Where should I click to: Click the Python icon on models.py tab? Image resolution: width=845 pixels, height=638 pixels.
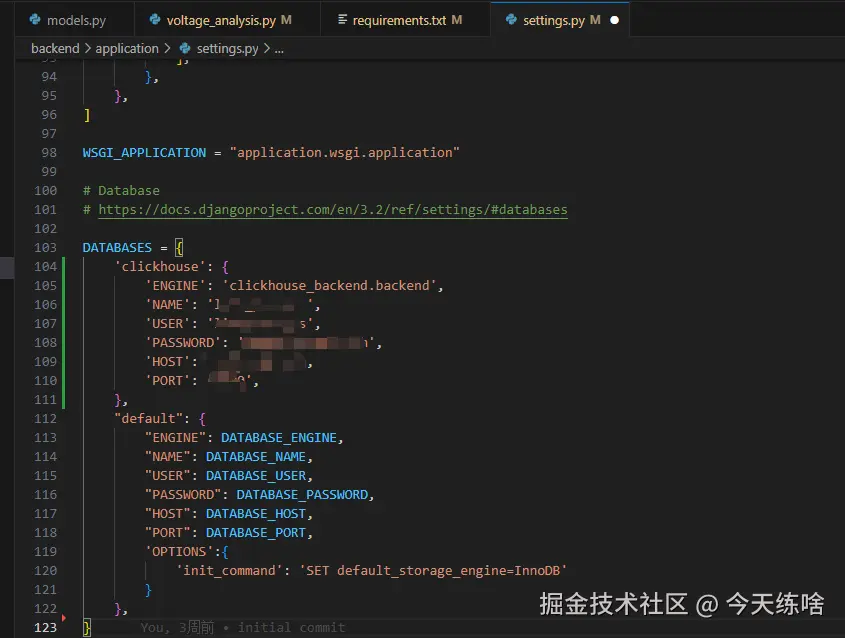pyautogui.click(x=36, y=20)
